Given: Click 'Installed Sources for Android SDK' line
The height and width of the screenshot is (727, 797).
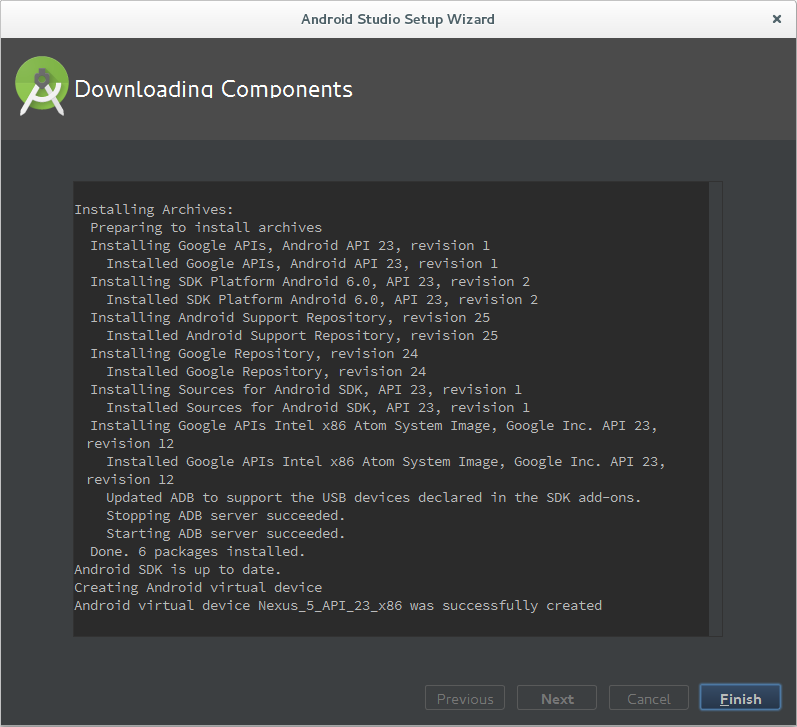Looking at the screenshot, I should pyautogui.click(x=318, y=408).
